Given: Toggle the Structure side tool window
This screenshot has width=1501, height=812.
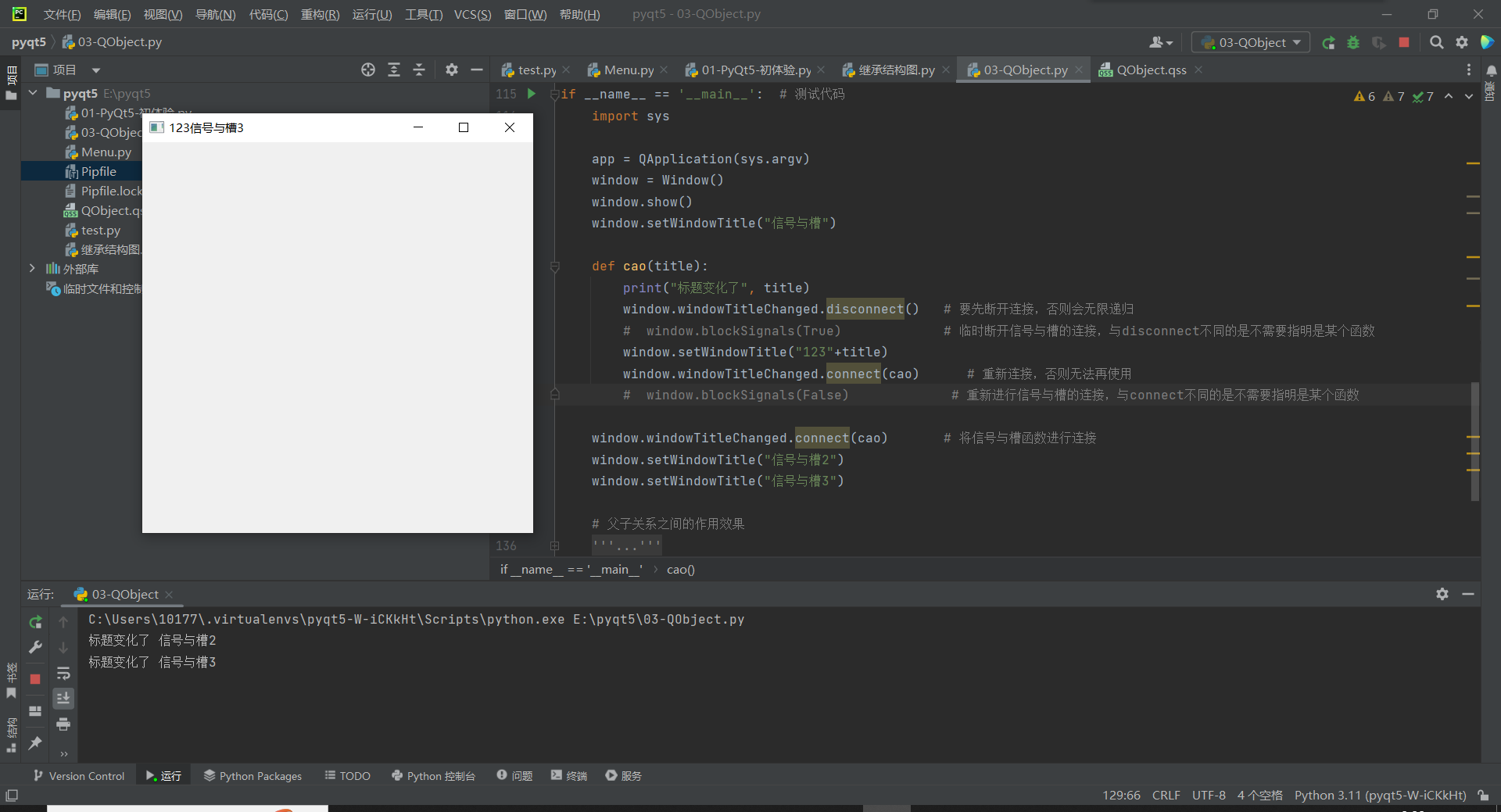Looking at the screenshot, I should click(11, 735).
